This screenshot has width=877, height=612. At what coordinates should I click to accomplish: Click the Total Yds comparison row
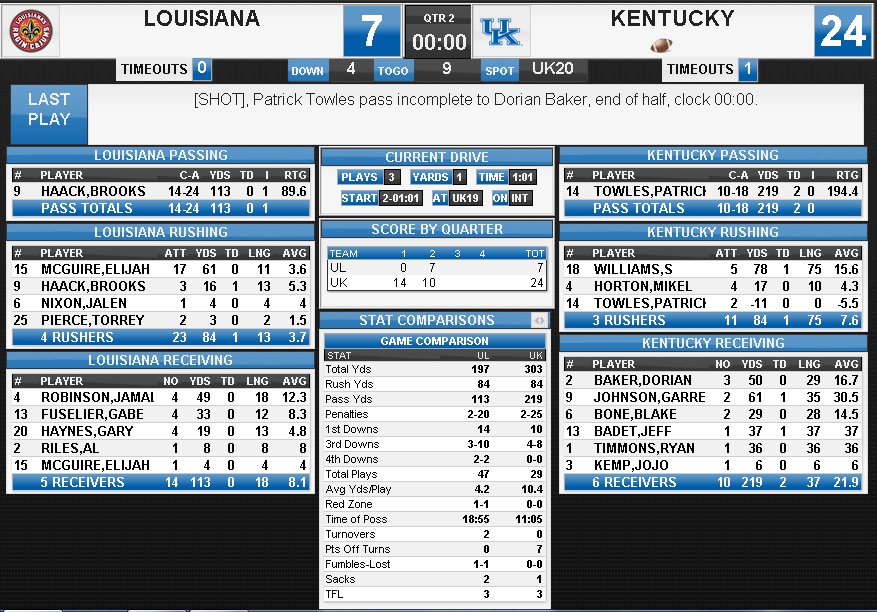435,369
